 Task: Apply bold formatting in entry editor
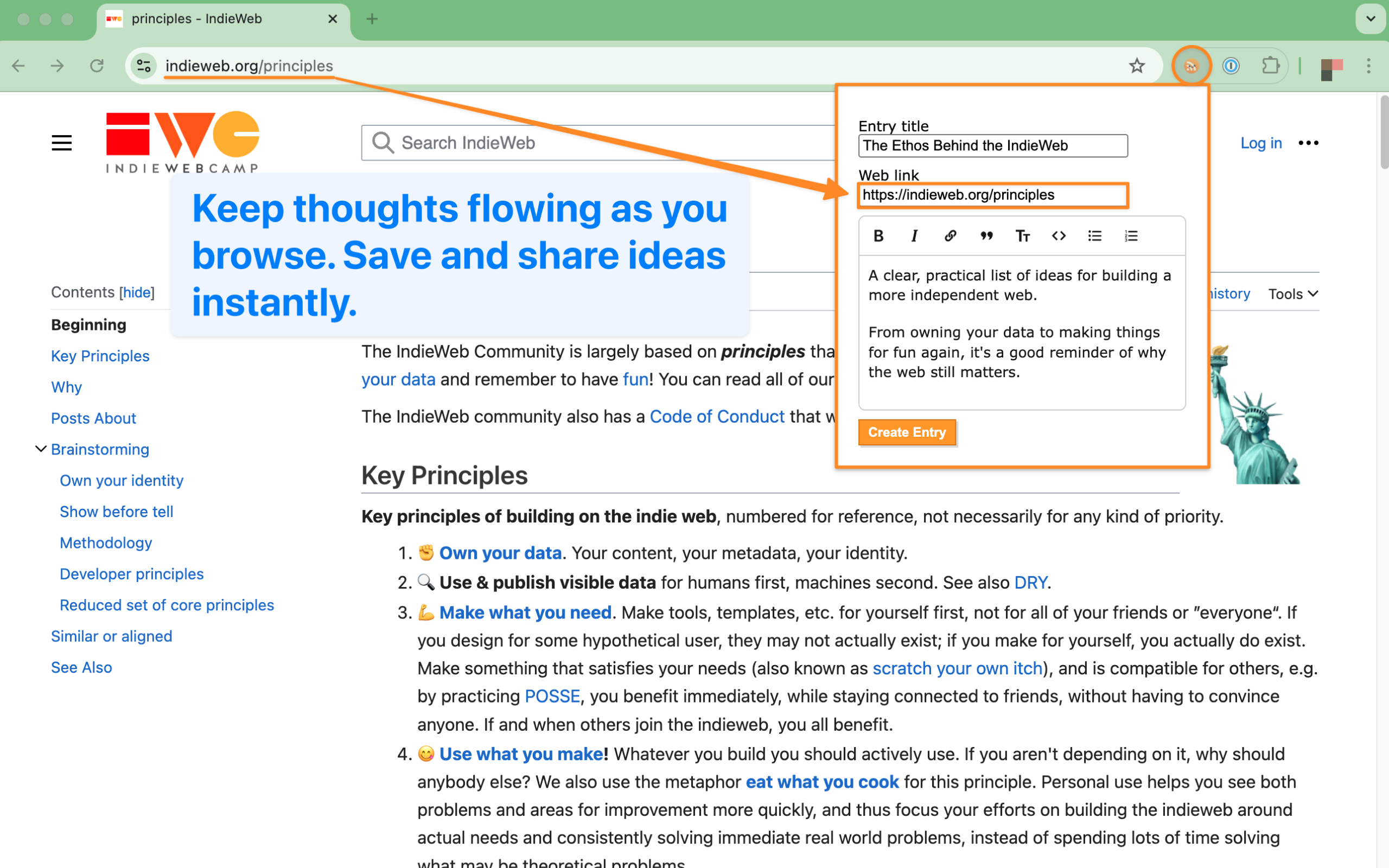[878, 236]
